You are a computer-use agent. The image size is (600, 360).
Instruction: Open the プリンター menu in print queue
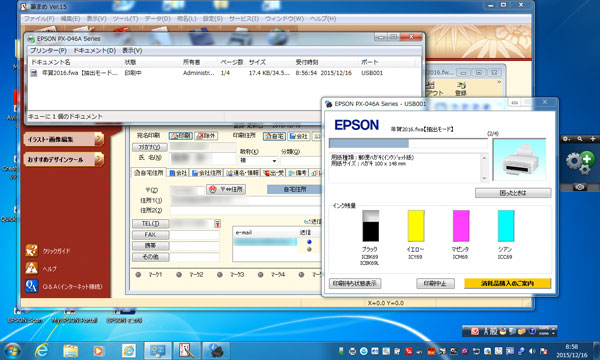[x=48, y=50]
